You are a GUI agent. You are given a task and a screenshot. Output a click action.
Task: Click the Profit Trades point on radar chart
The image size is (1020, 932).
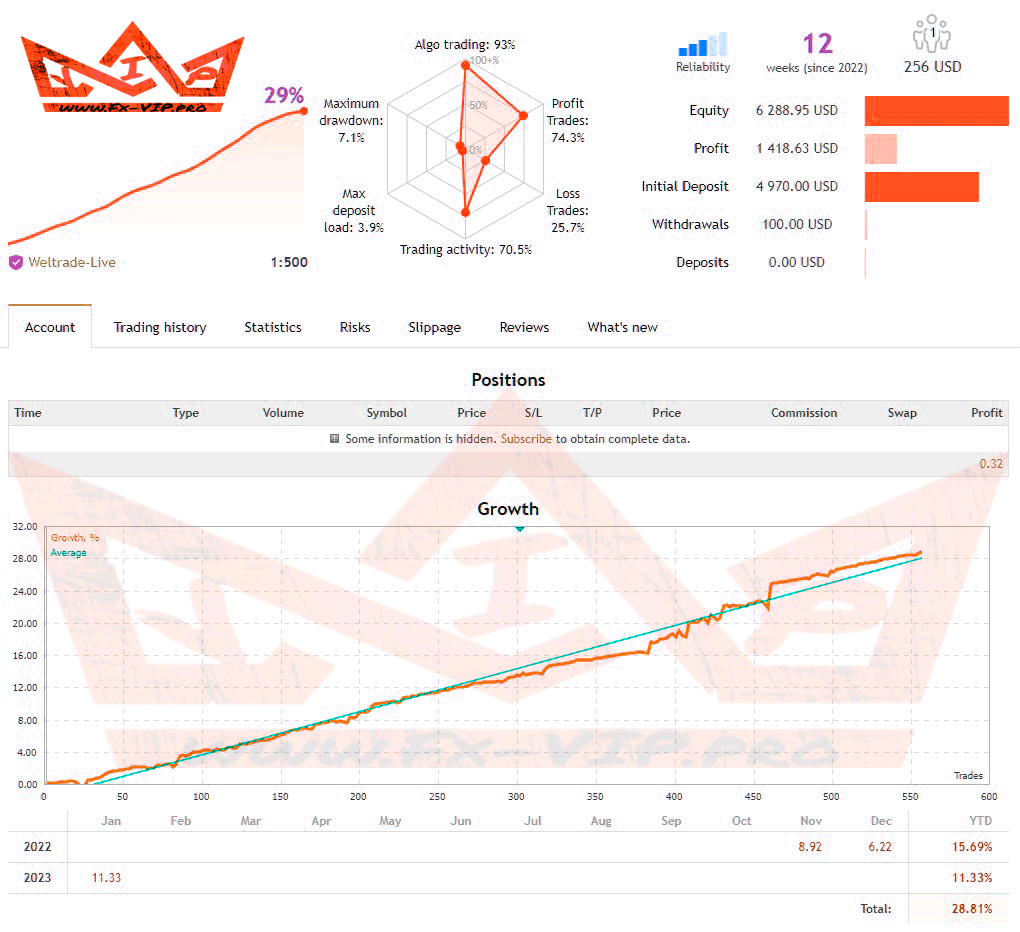[x=523, y=116]
